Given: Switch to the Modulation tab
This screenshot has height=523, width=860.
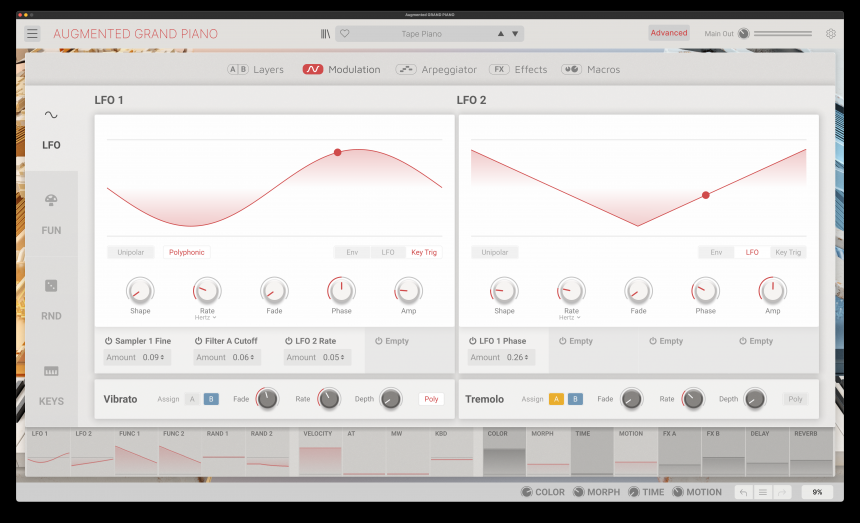Looking at the screenshot, I should 341,70.
